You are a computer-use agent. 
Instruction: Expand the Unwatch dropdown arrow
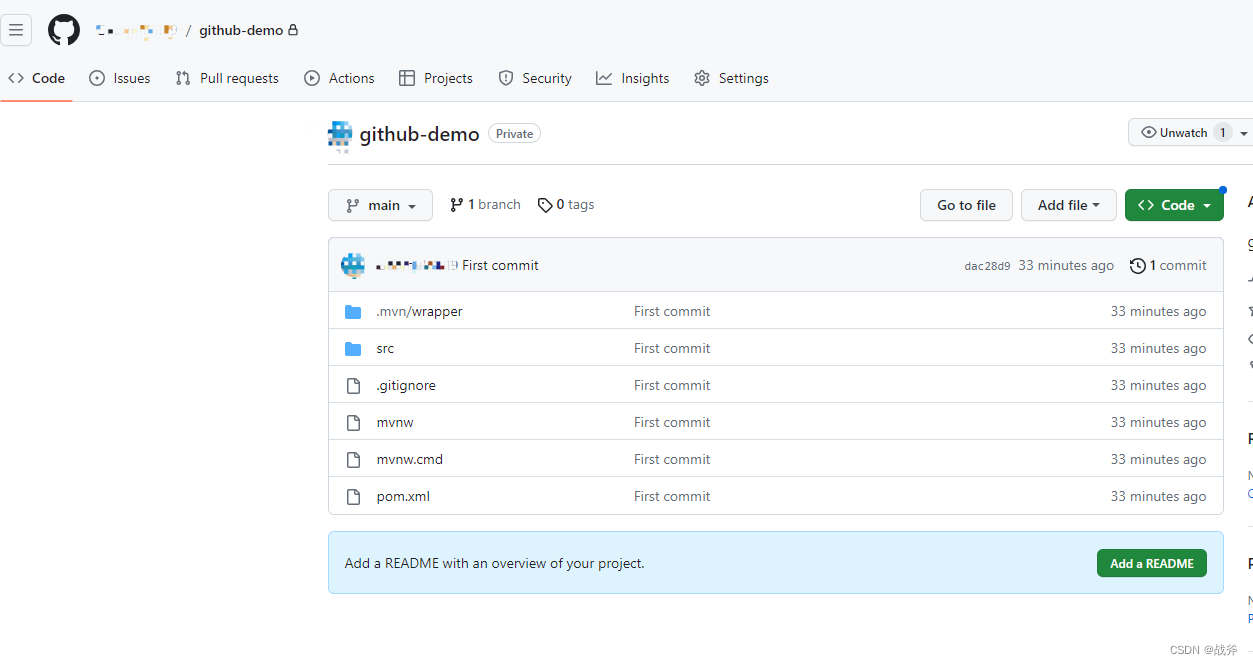[1244, 133]
